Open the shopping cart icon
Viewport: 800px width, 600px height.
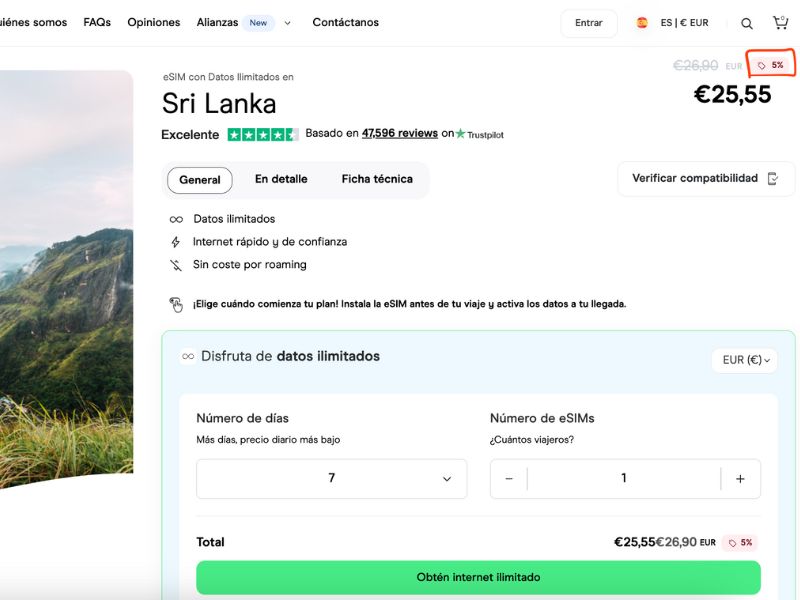tap(782, 22)
